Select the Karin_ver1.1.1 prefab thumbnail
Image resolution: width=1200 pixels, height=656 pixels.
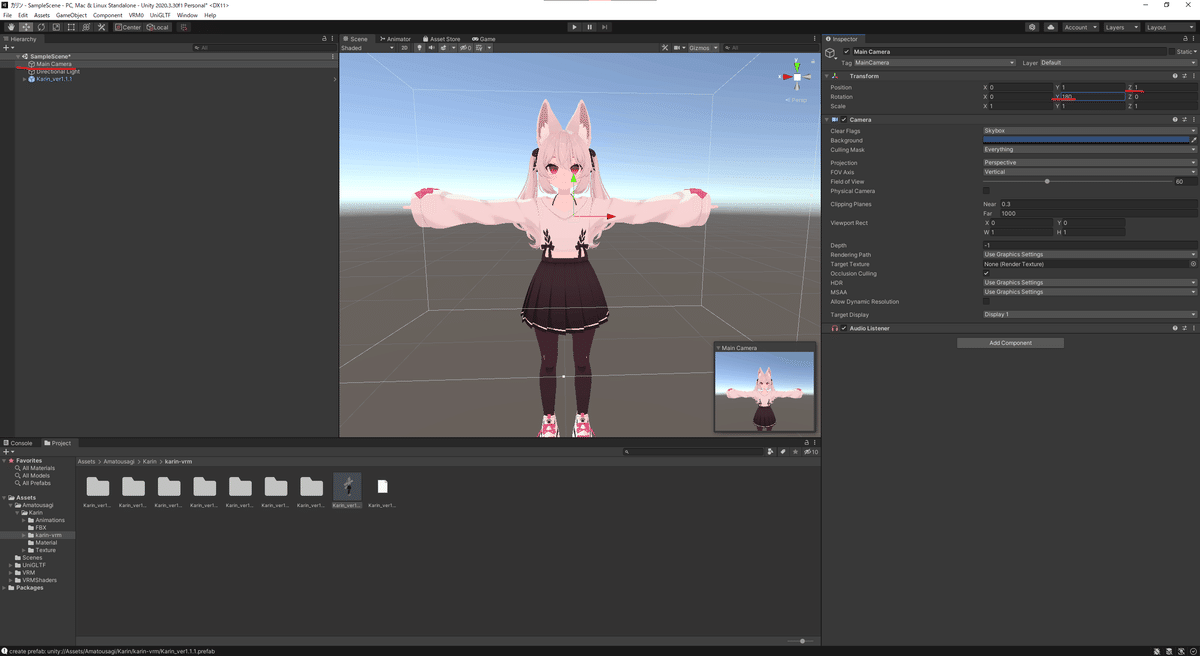[x=347, y=487]
